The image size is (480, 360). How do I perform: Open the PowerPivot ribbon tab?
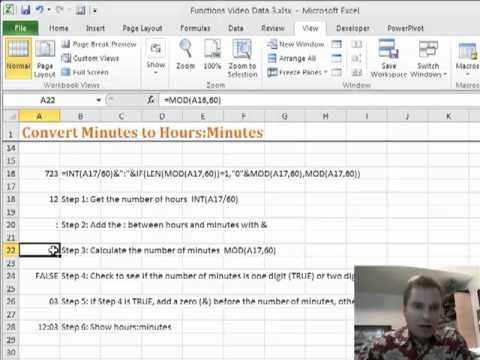click(405, 28)
